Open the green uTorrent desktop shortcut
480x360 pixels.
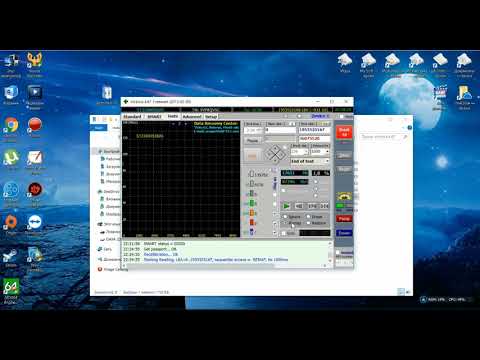[11, 158]
